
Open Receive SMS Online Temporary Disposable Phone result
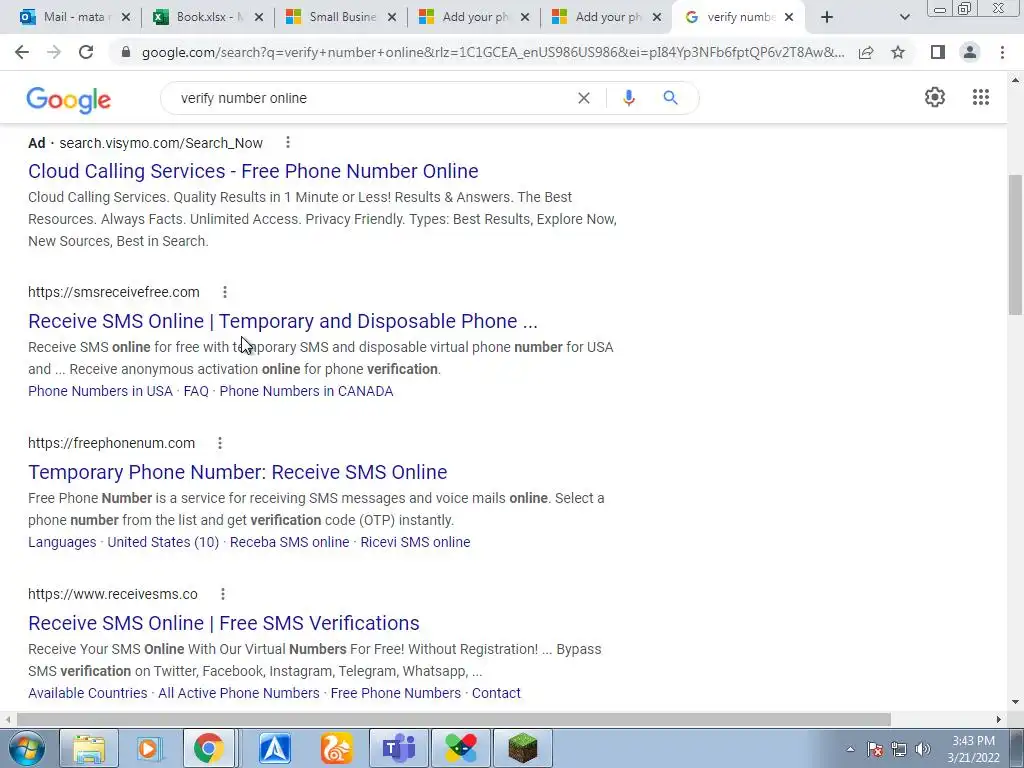tap(283, 321)
